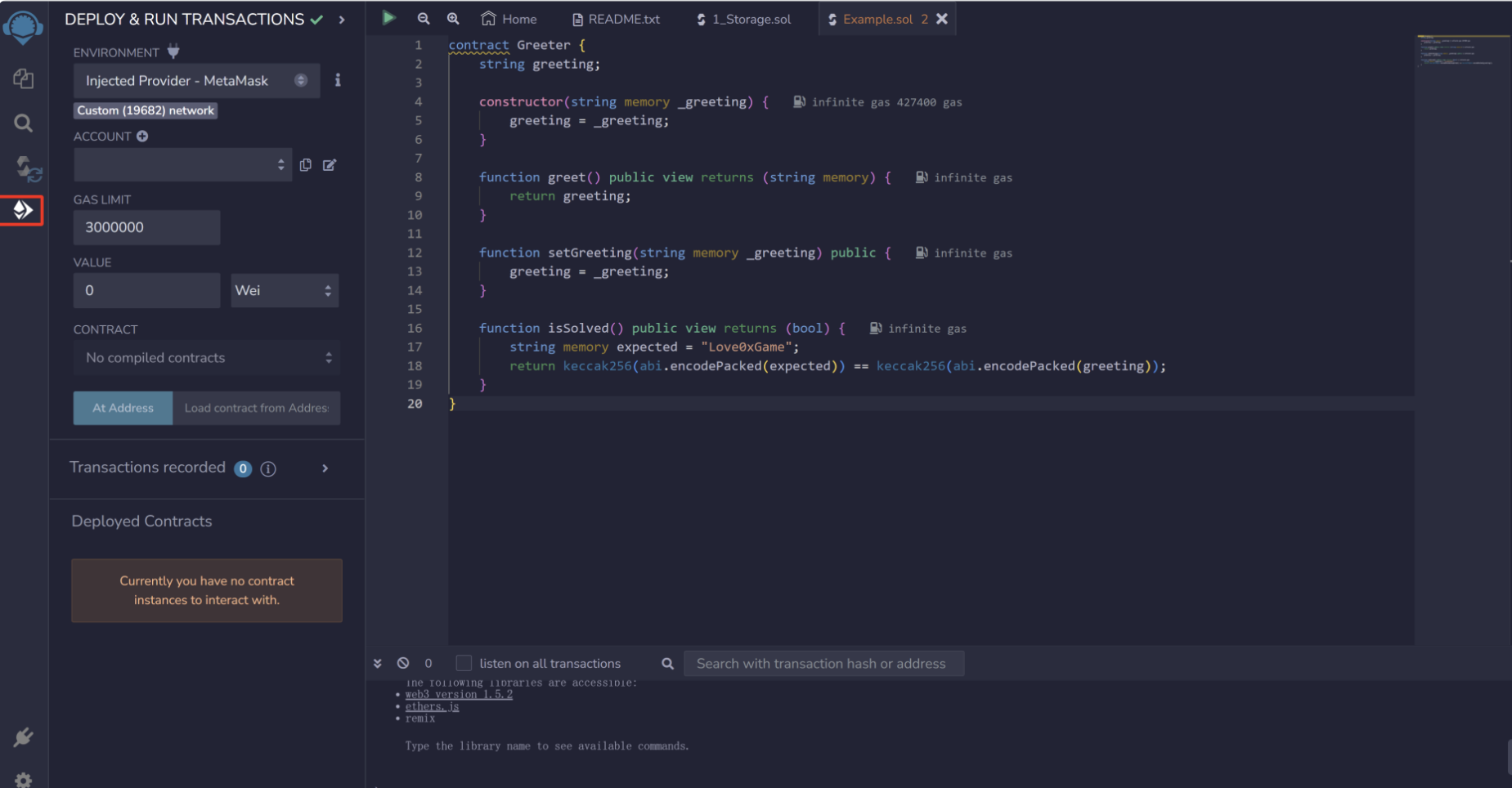Click the At Address button
1512x788 pixels.
(123, 408)
